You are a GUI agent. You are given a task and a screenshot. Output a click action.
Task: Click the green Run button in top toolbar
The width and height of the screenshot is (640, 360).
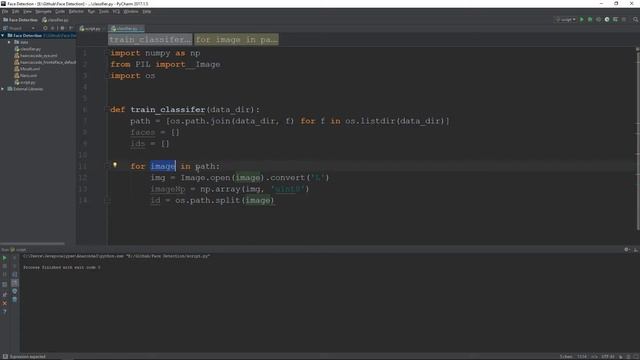click(x=582, y=19)
